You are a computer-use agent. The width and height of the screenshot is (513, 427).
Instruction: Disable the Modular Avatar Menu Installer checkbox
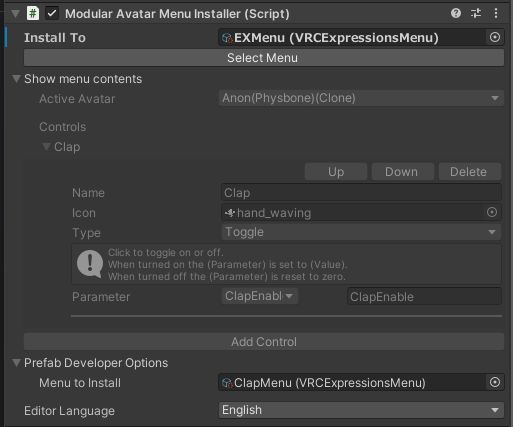pos(52,14)
